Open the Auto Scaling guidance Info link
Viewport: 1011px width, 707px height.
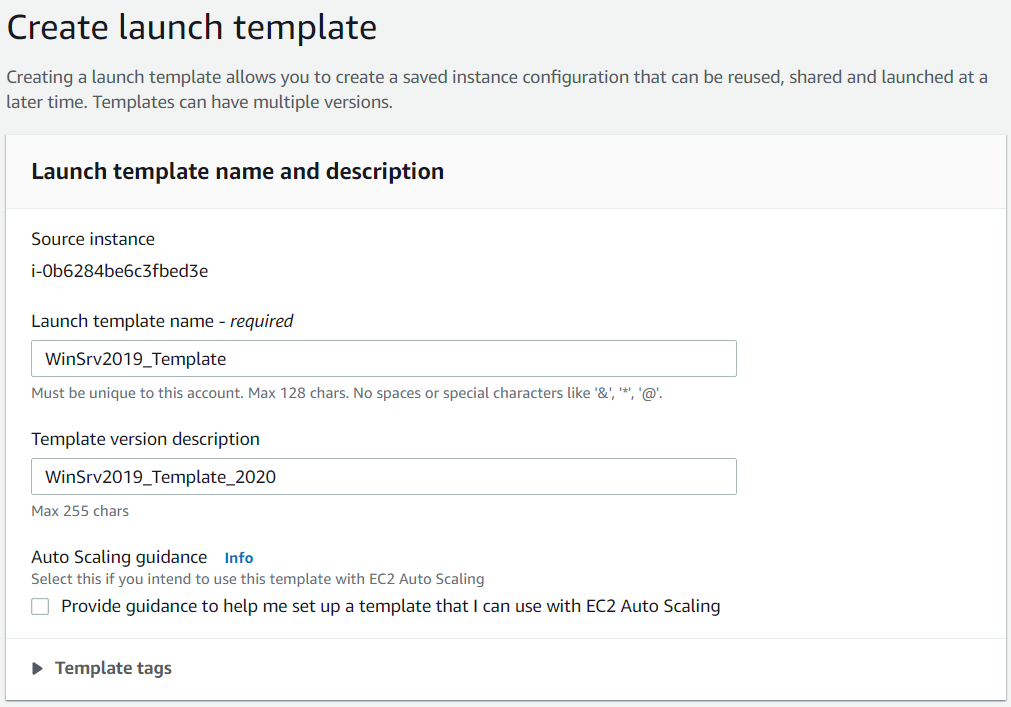(x=238, y=557)
